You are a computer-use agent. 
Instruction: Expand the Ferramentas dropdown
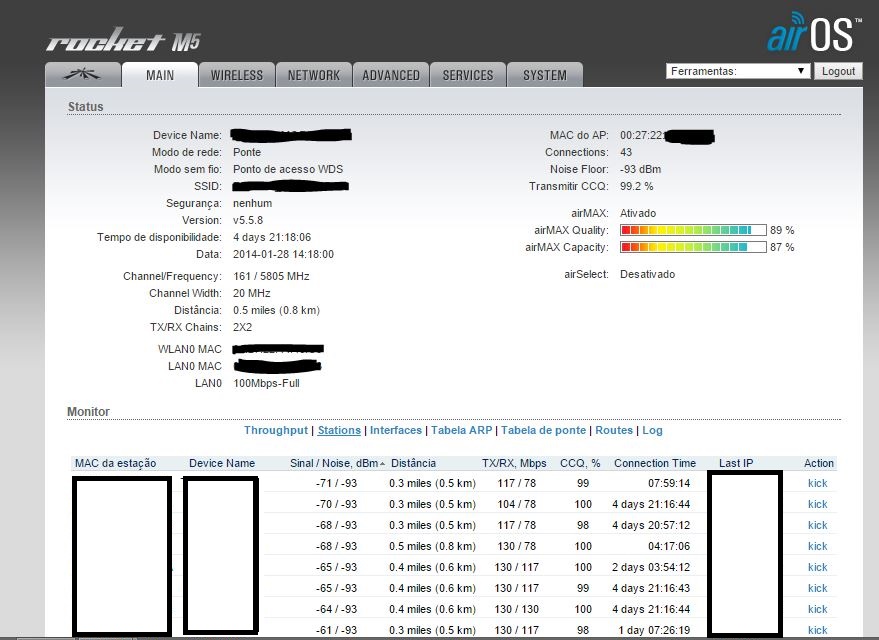[x=738, y=71]
